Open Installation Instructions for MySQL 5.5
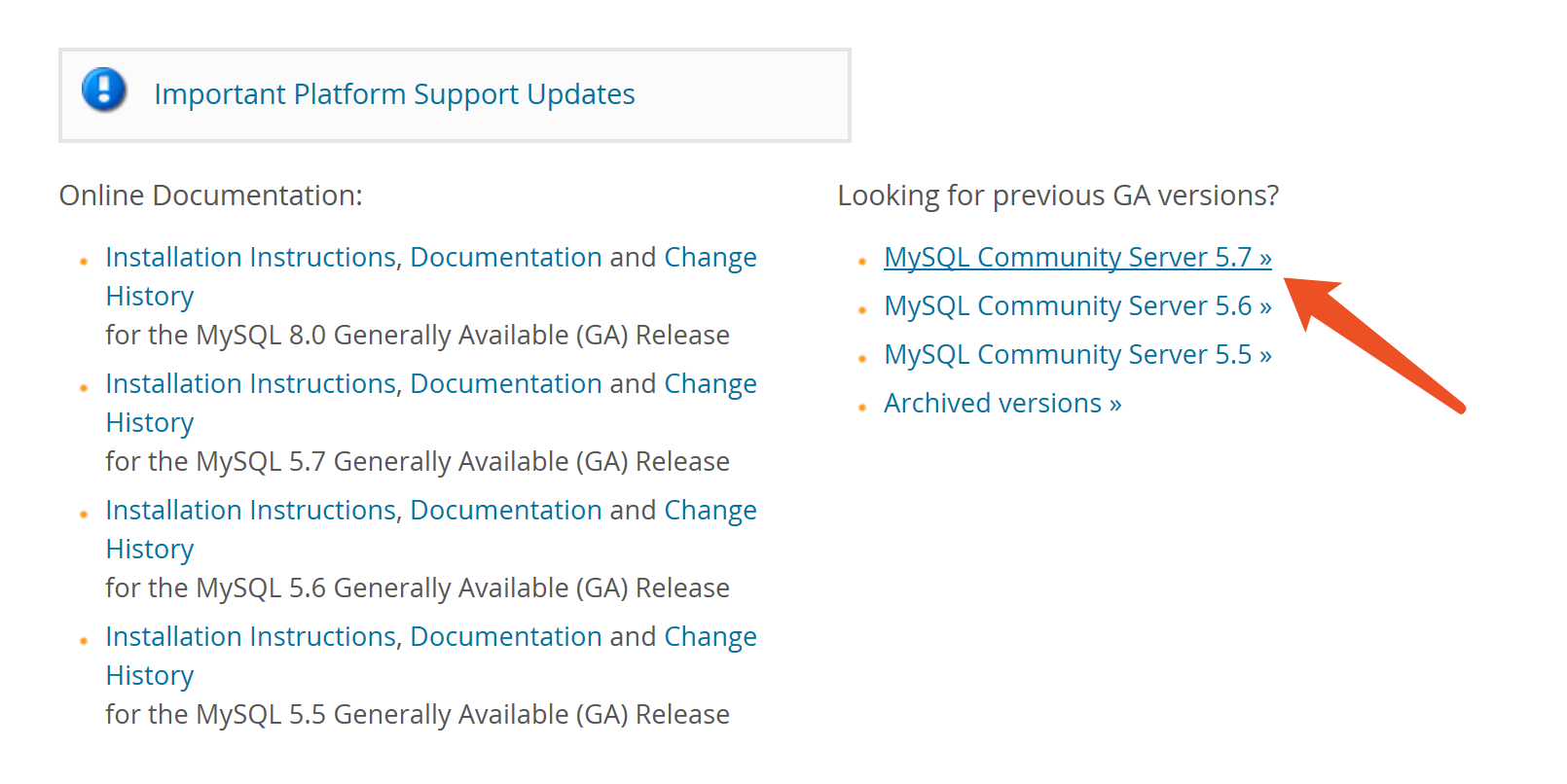This screenshot has width=1567, height=784. coord(250,637)
